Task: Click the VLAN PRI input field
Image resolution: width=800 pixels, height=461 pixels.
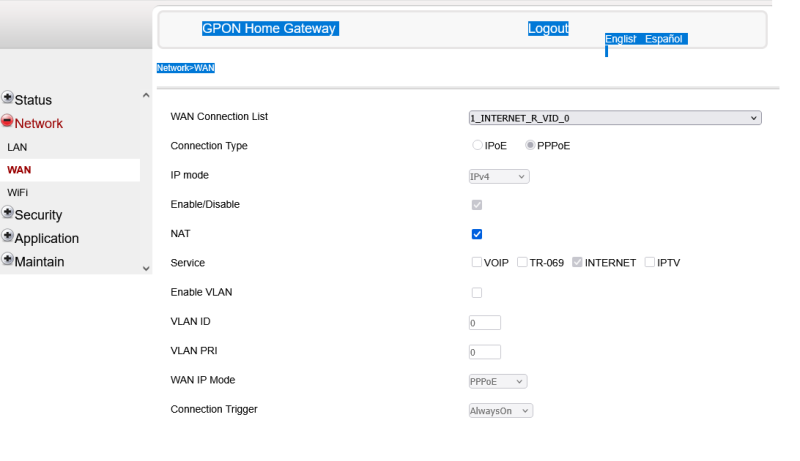Action: [x=485, y=352]
